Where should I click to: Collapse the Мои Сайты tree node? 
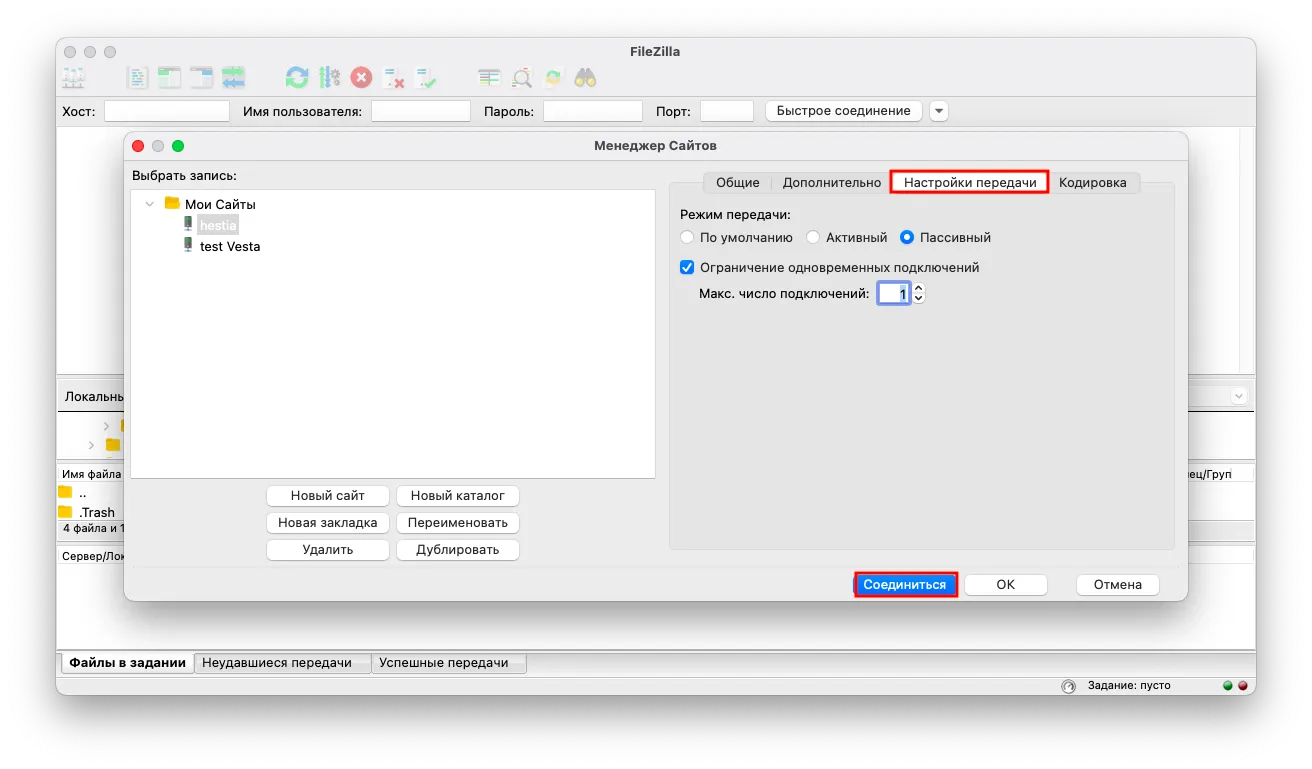(x=150, y=204)
